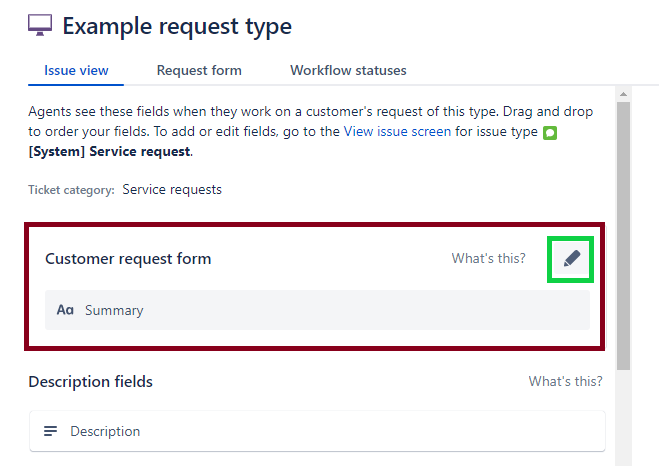Open the Request form tab

[199, 71]
